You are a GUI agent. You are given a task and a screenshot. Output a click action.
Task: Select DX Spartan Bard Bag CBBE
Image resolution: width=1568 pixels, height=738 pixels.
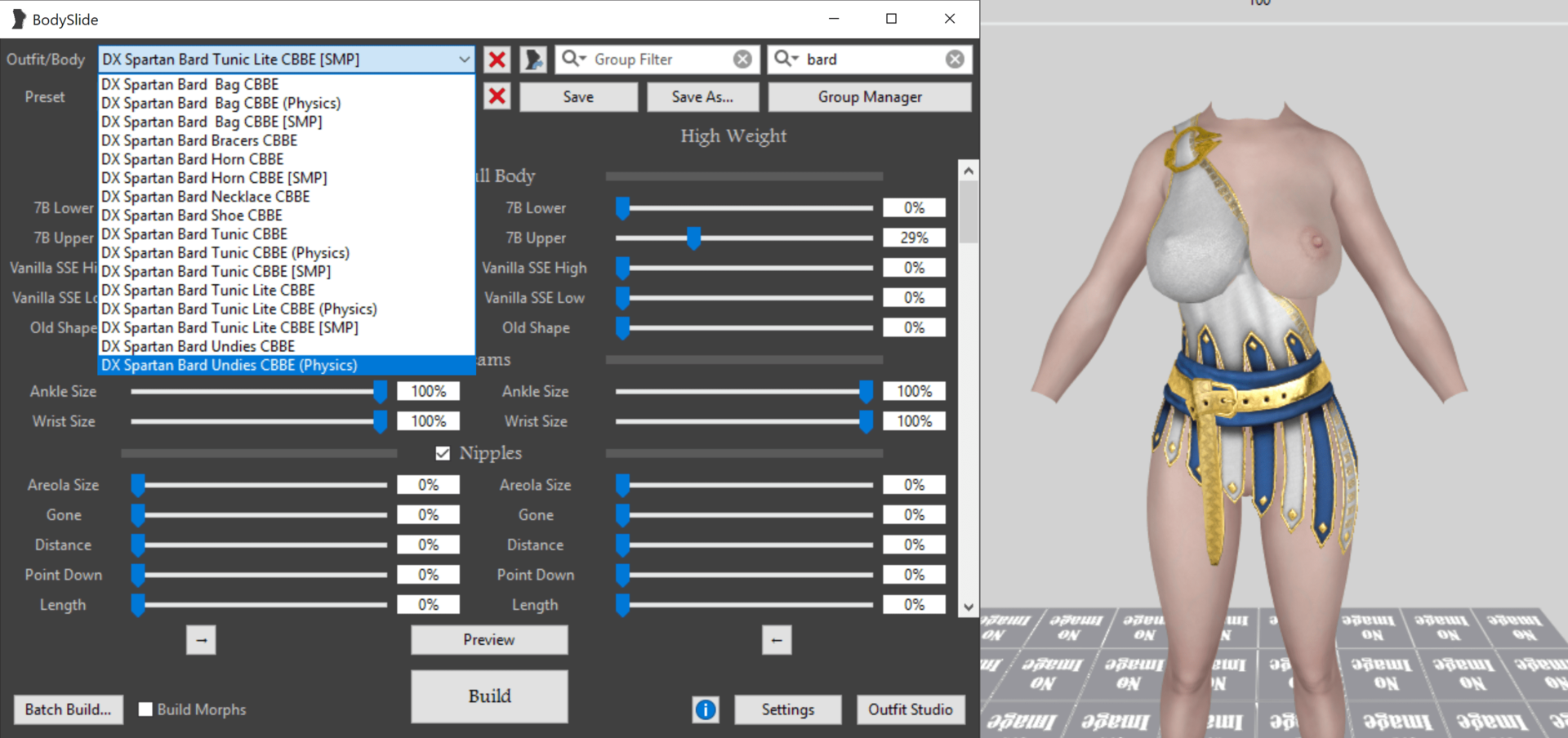[287, 84]
